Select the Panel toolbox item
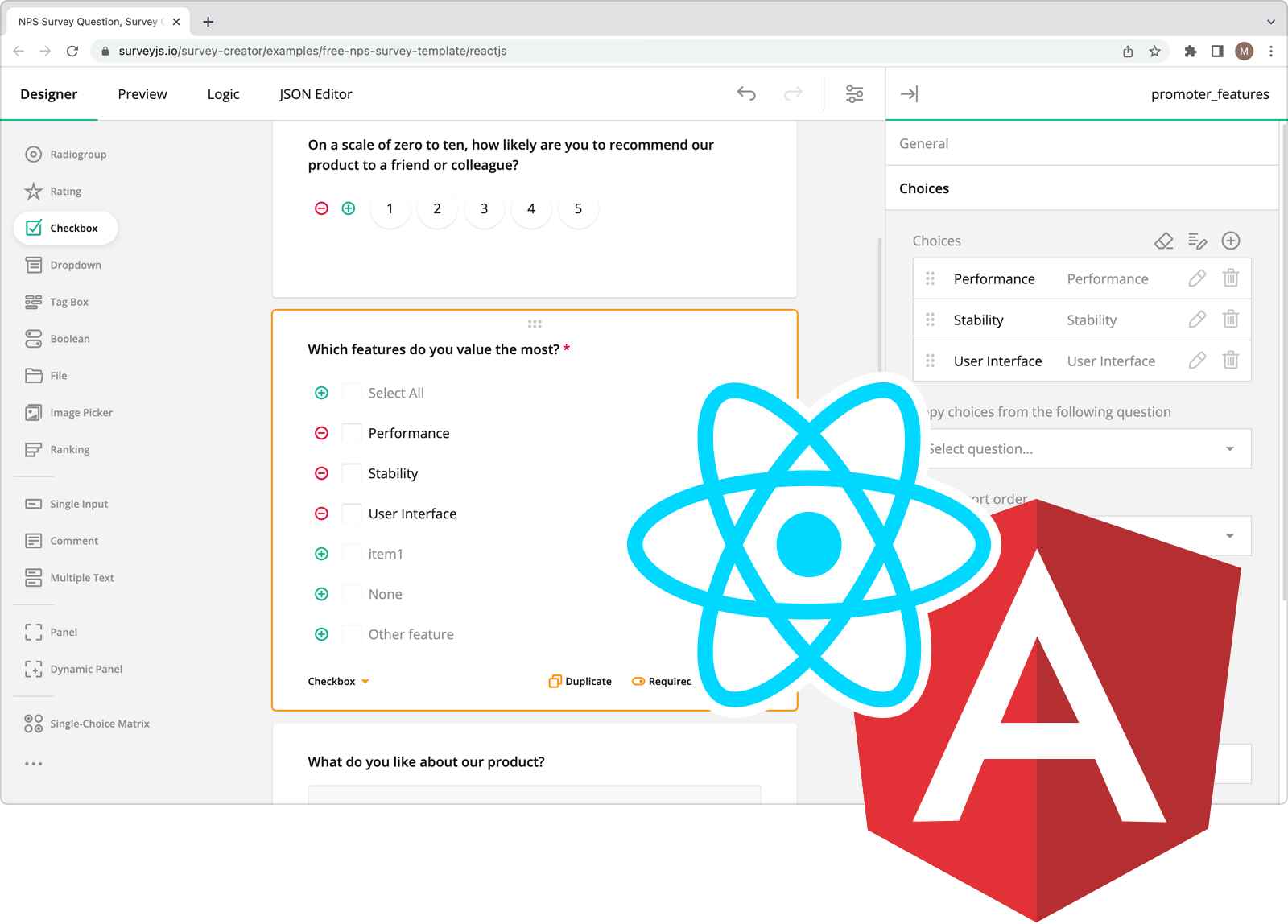Image resolution: width=1288 pixels, height=924 pixels. [52, 633]
